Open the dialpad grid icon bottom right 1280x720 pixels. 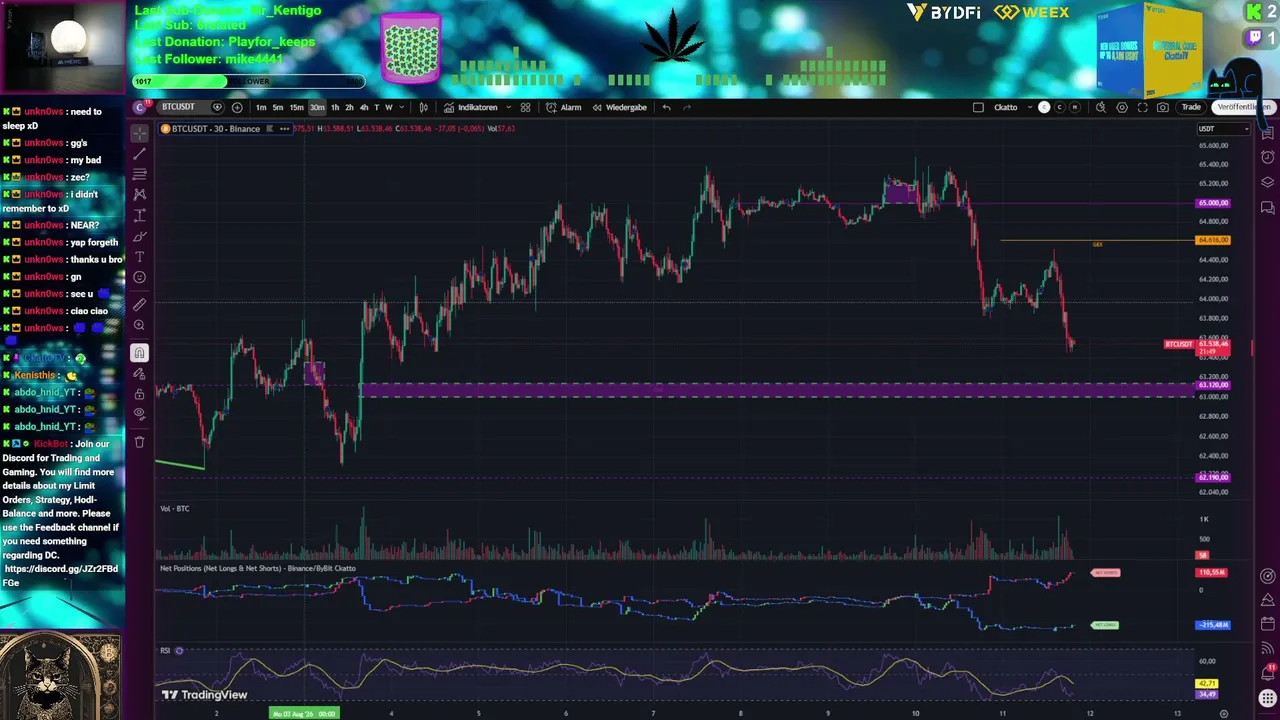point(1267,697)
